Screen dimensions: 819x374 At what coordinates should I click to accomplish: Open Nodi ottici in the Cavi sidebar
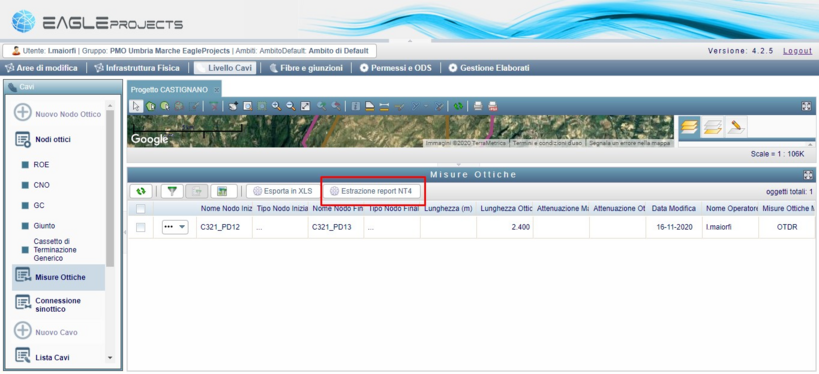44,139
